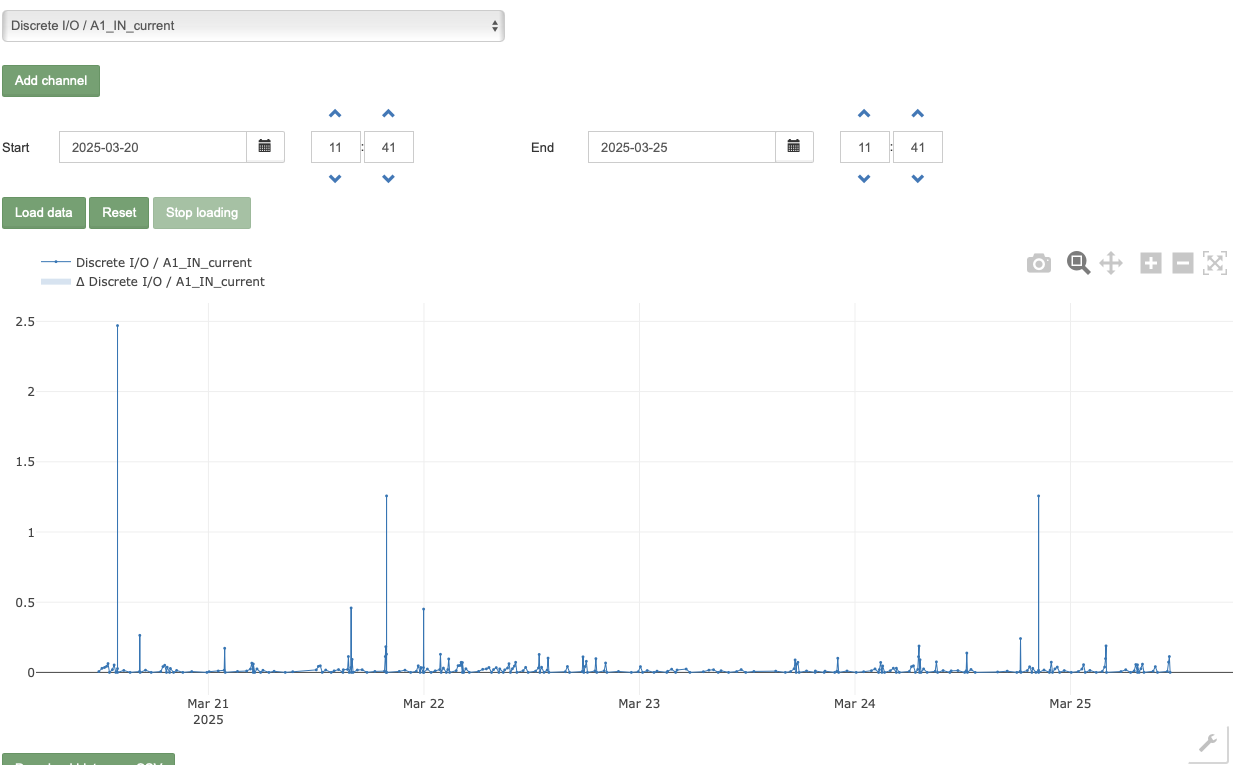
Task: Click the Mar 21 2025 x-axis label
Action: coord(208,711)
